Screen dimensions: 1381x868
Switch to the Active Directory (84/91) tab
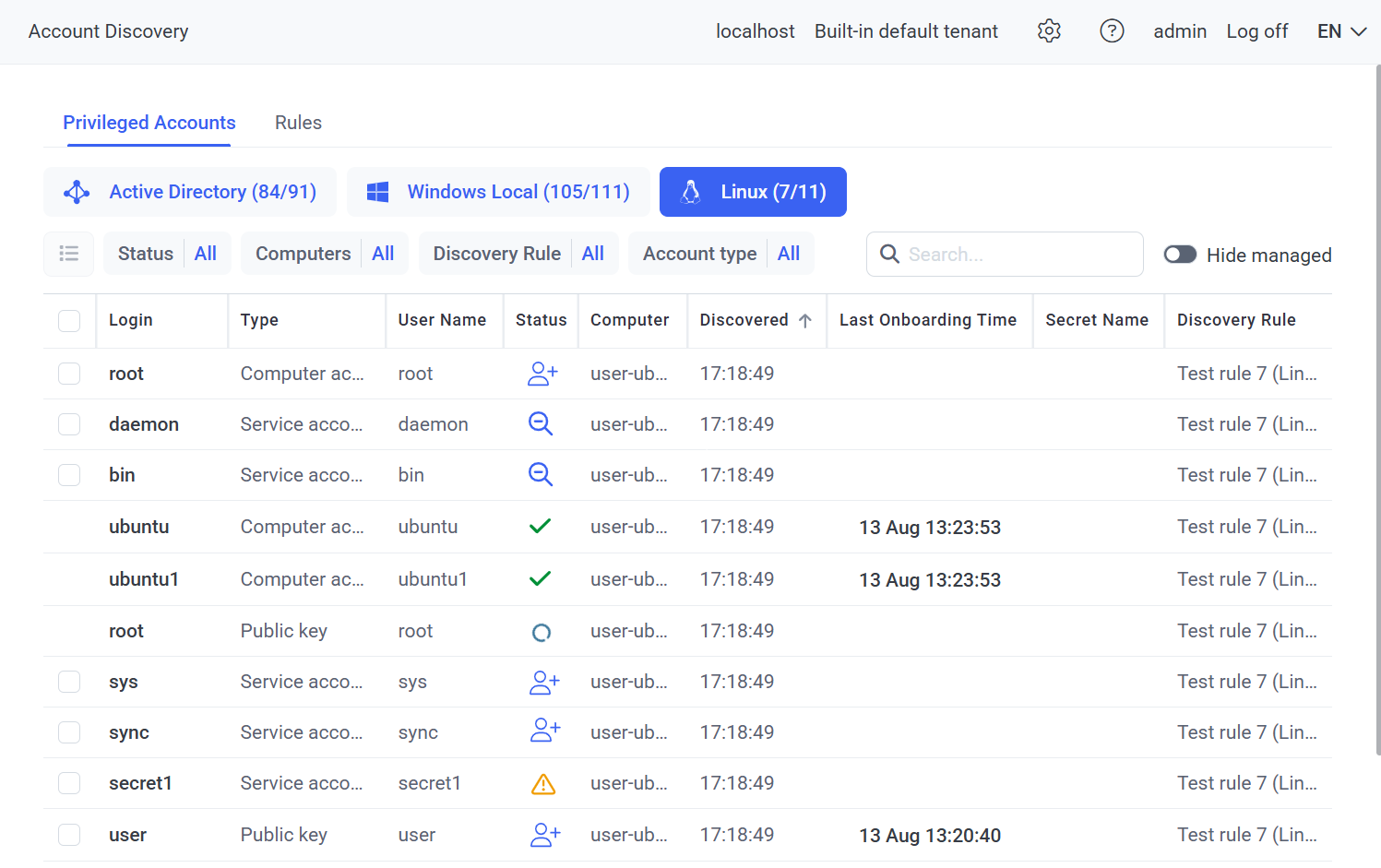click(x=190, y=192)
